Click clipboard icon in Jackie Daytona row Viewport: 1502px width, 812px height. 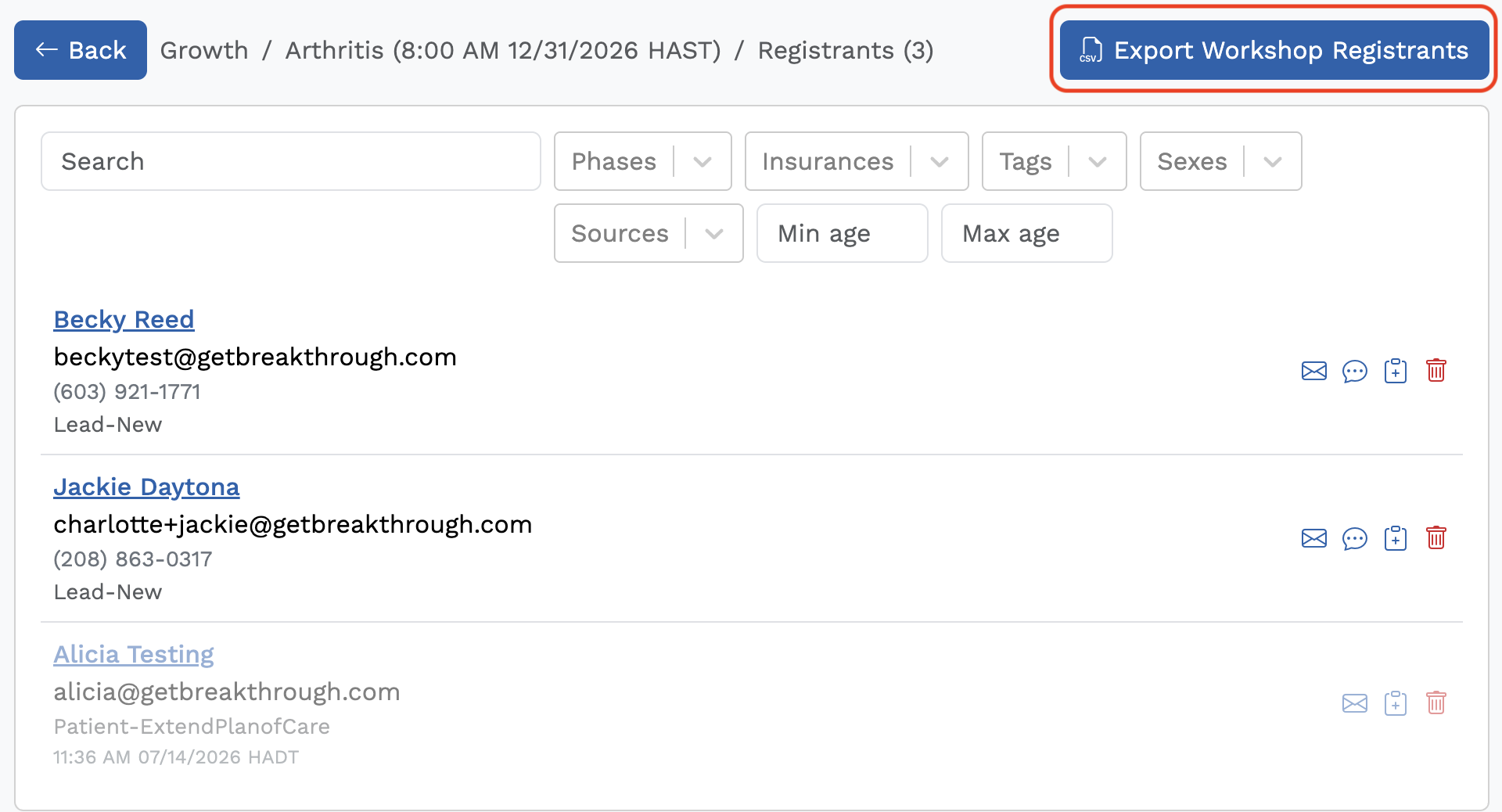(1396, 538)
